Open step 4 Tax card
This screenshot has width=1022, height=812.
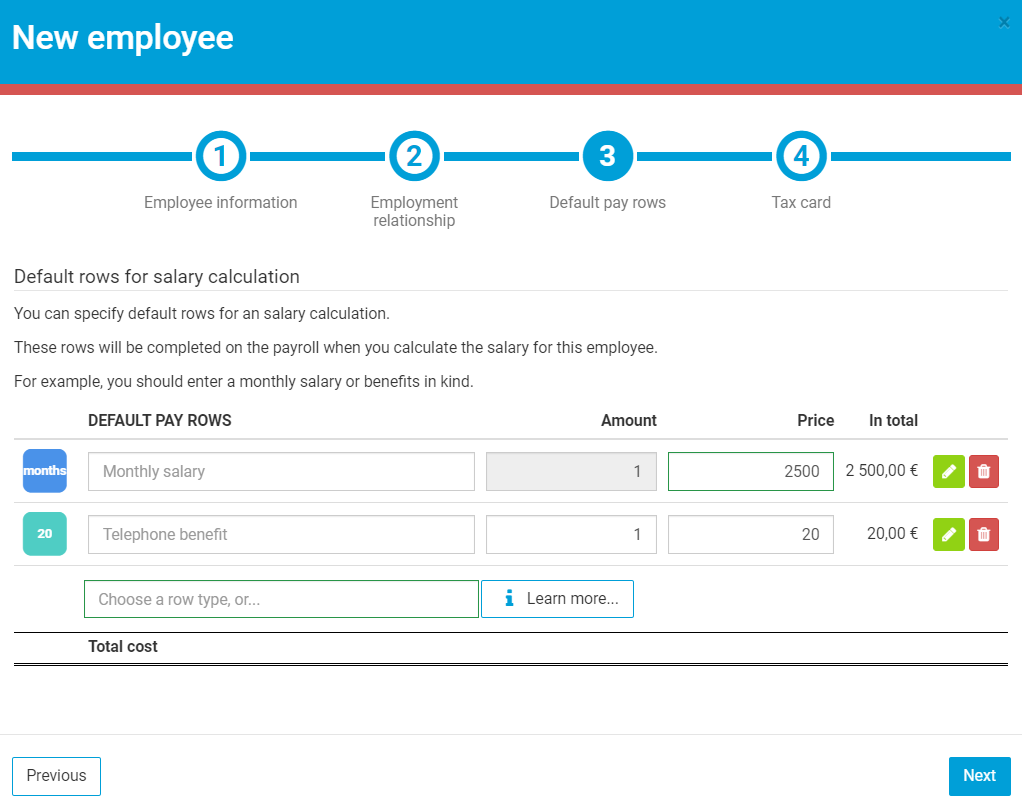(801, 156)
